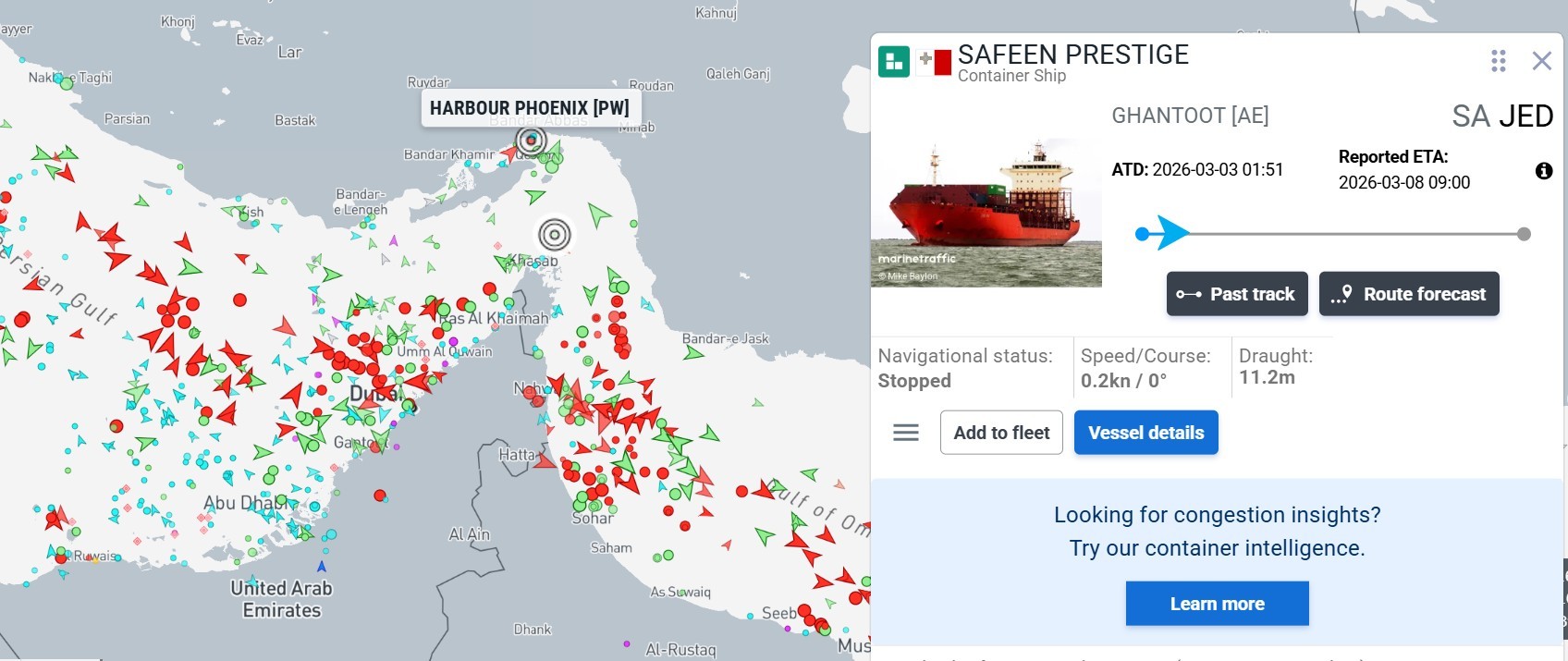Screen dimensions: 1568x661
Task: Click the purple dot marker near Al-Rustaq
Action: point(627,643)
